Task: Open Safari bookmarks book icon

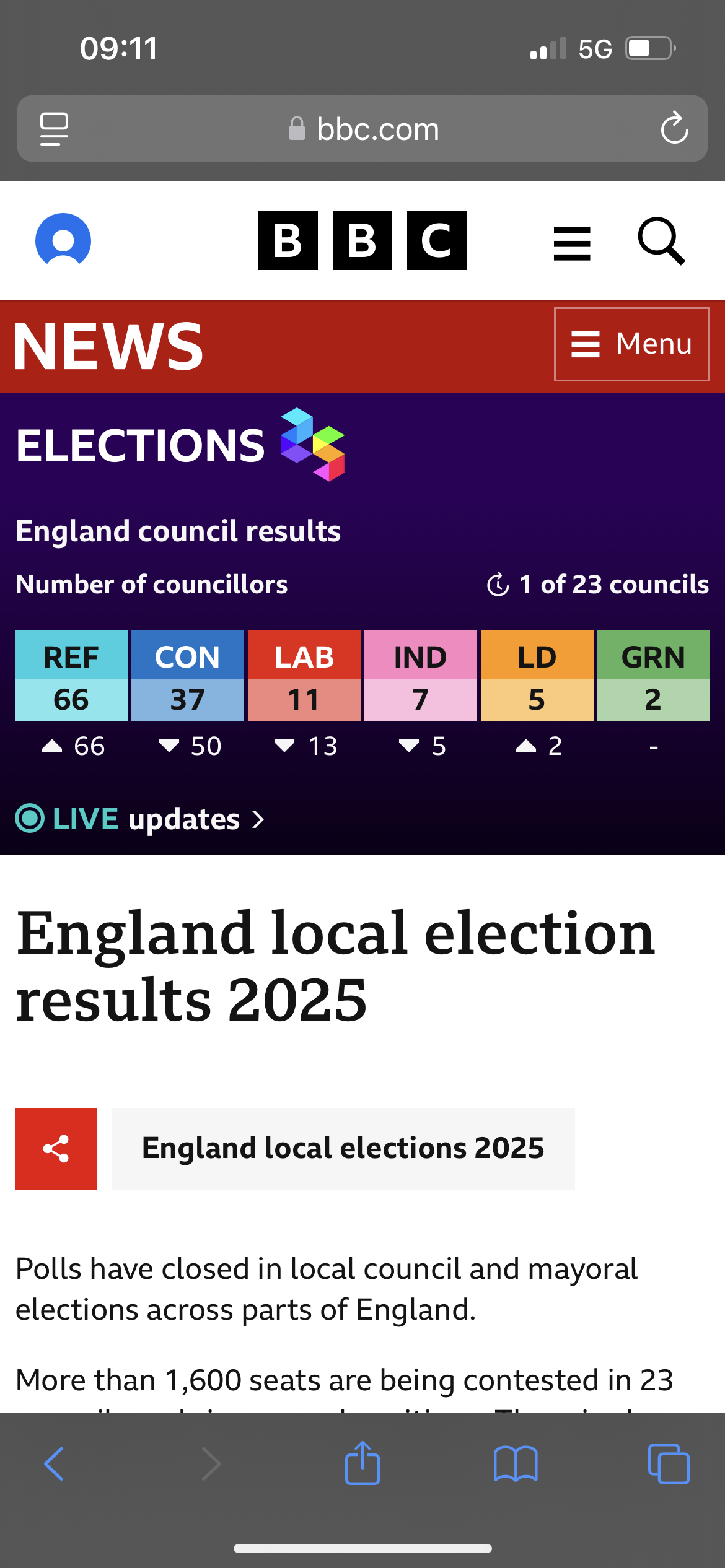Action: [x=516, y=1464]
